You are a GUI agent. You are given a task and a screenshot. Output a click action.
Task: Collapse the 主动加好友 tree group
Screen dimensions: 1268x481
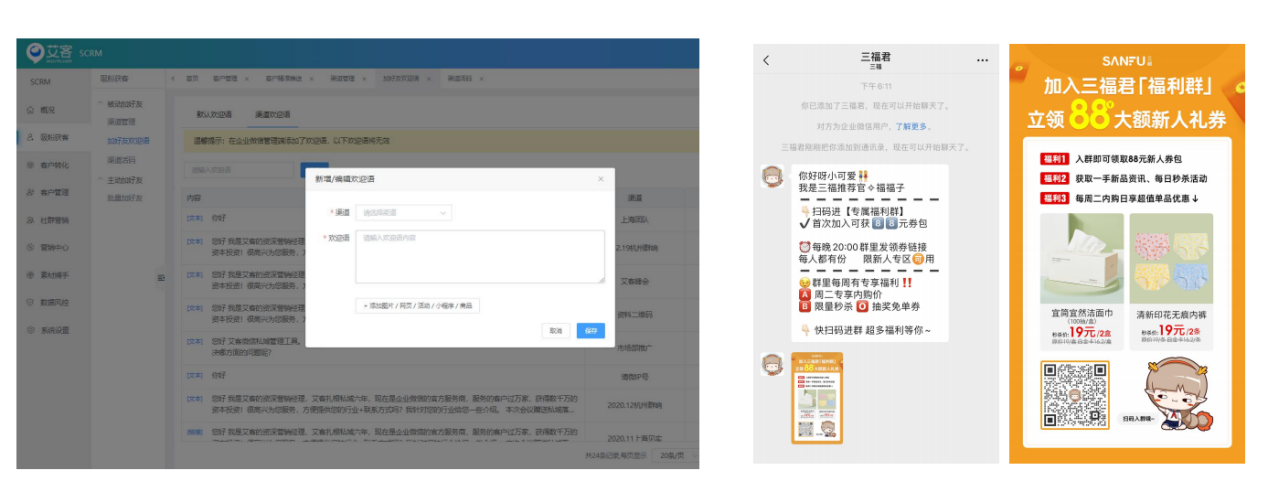pos(101,180)
